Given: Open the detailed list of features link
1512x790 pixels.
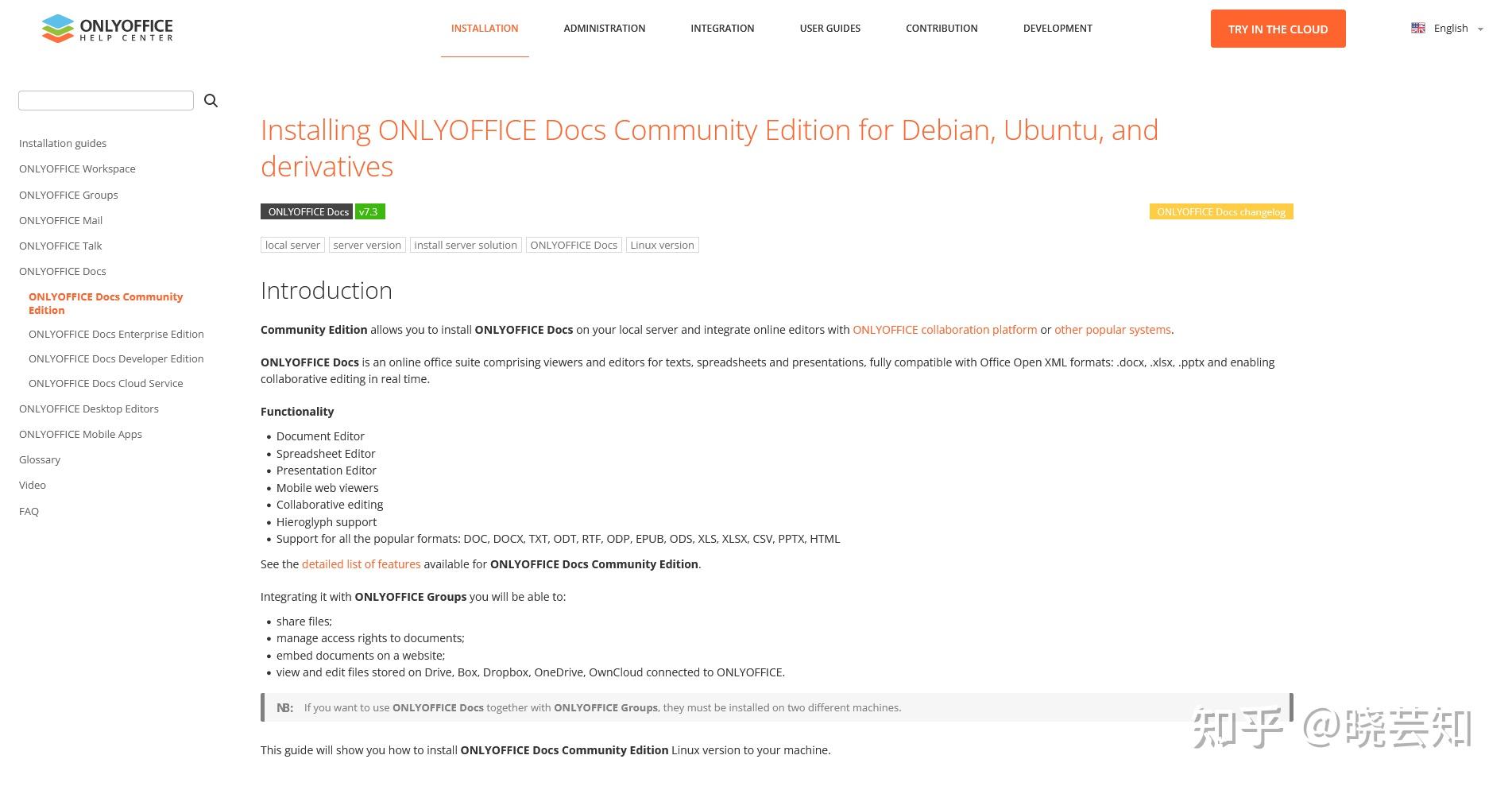Looking at the screenshot, I should tap(361, 563).
